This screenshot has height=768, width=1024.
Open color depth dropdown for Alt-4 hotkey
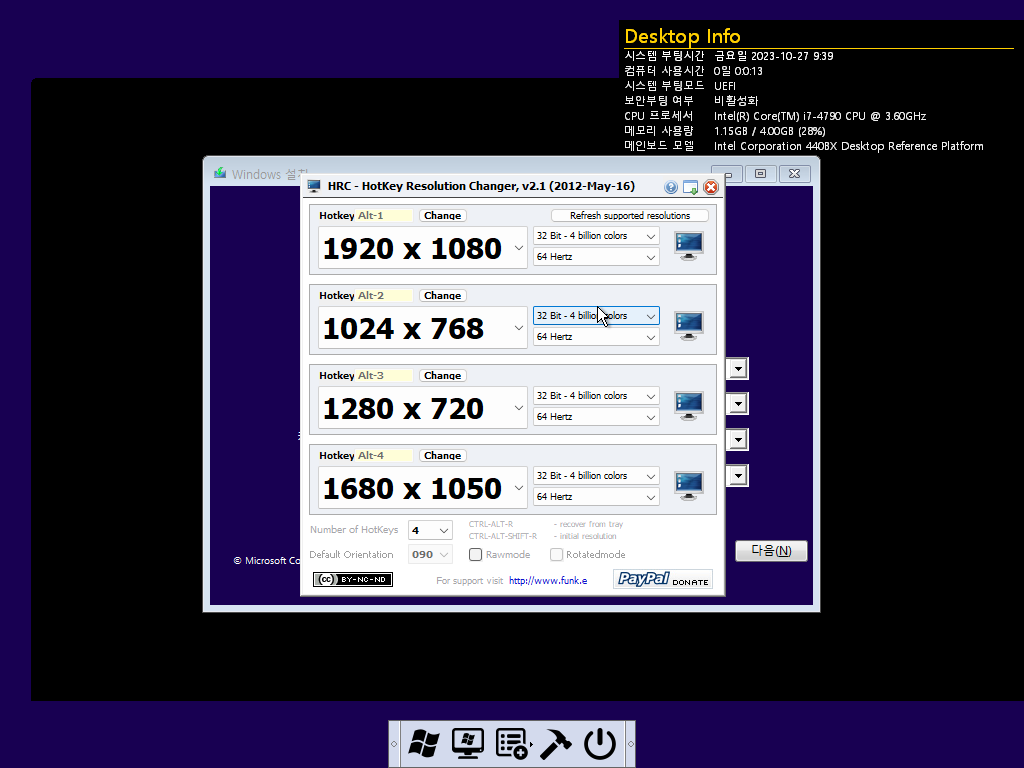(x=596, y=475)
